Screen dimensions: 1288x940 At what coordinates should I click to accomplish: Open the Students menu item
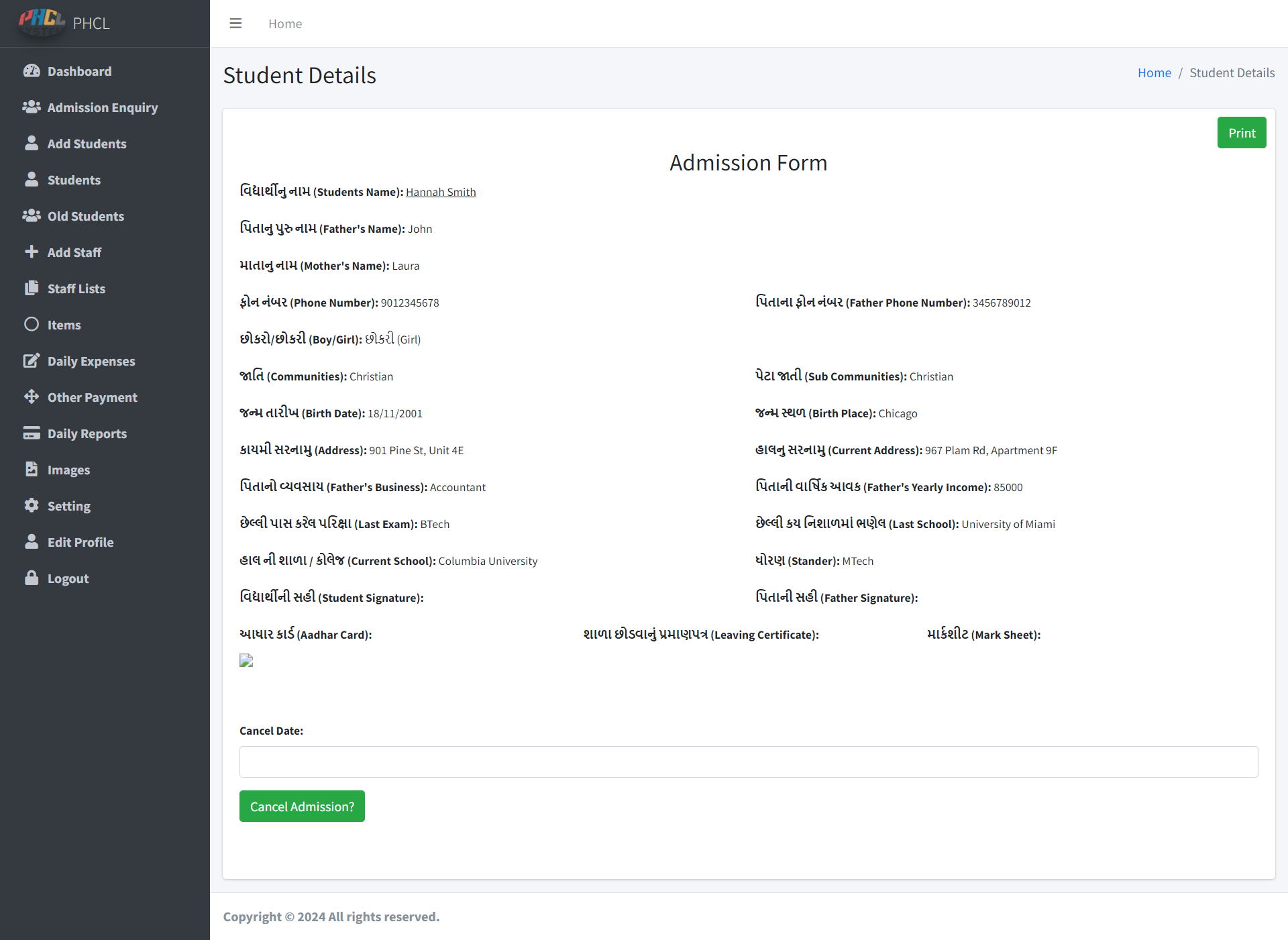click(x=74, y=180)
